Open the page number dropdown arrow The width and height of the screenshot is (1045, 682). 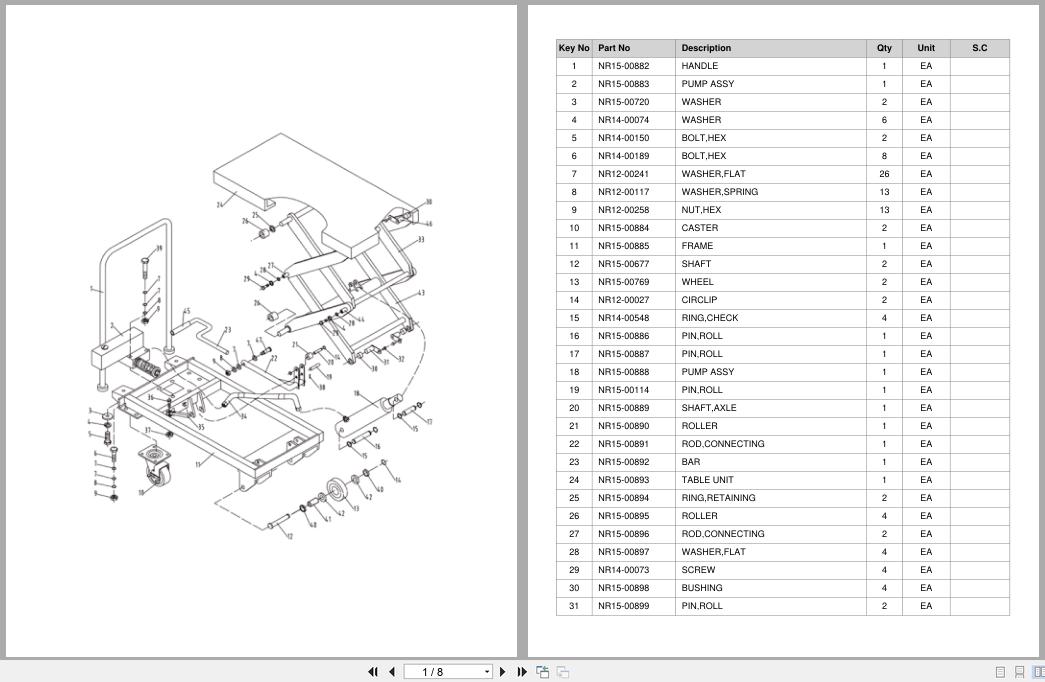(x=487, y=672)
